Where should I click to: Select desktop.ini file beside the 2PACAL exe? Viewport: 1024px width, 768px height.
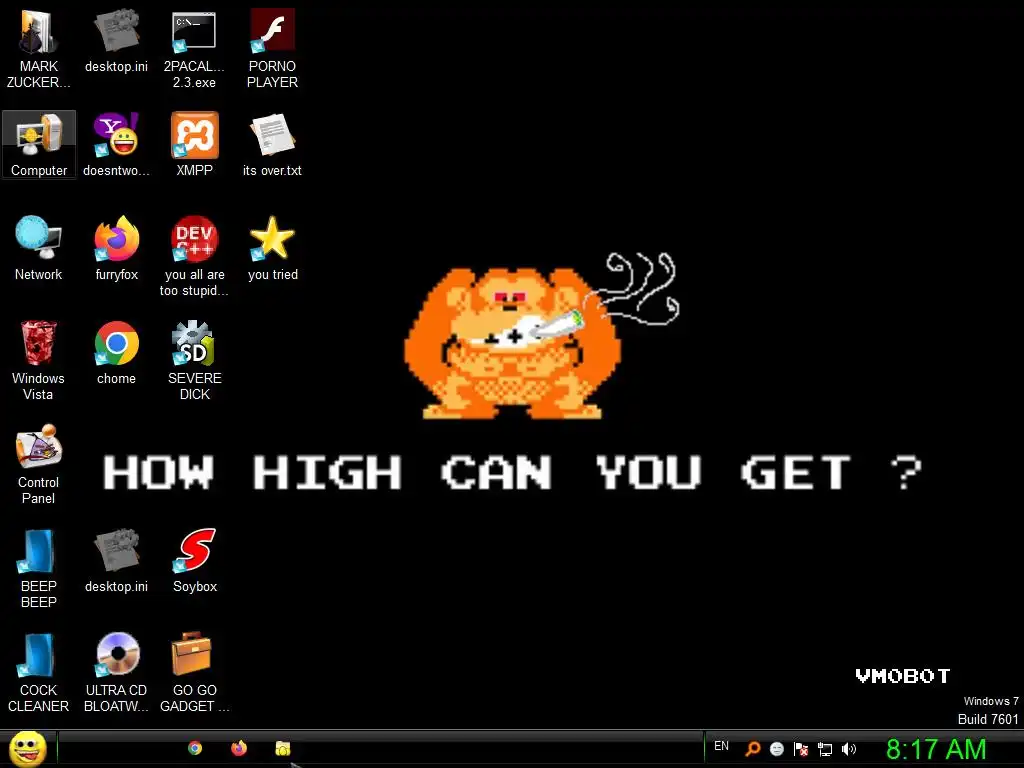[x=116, y=40]
